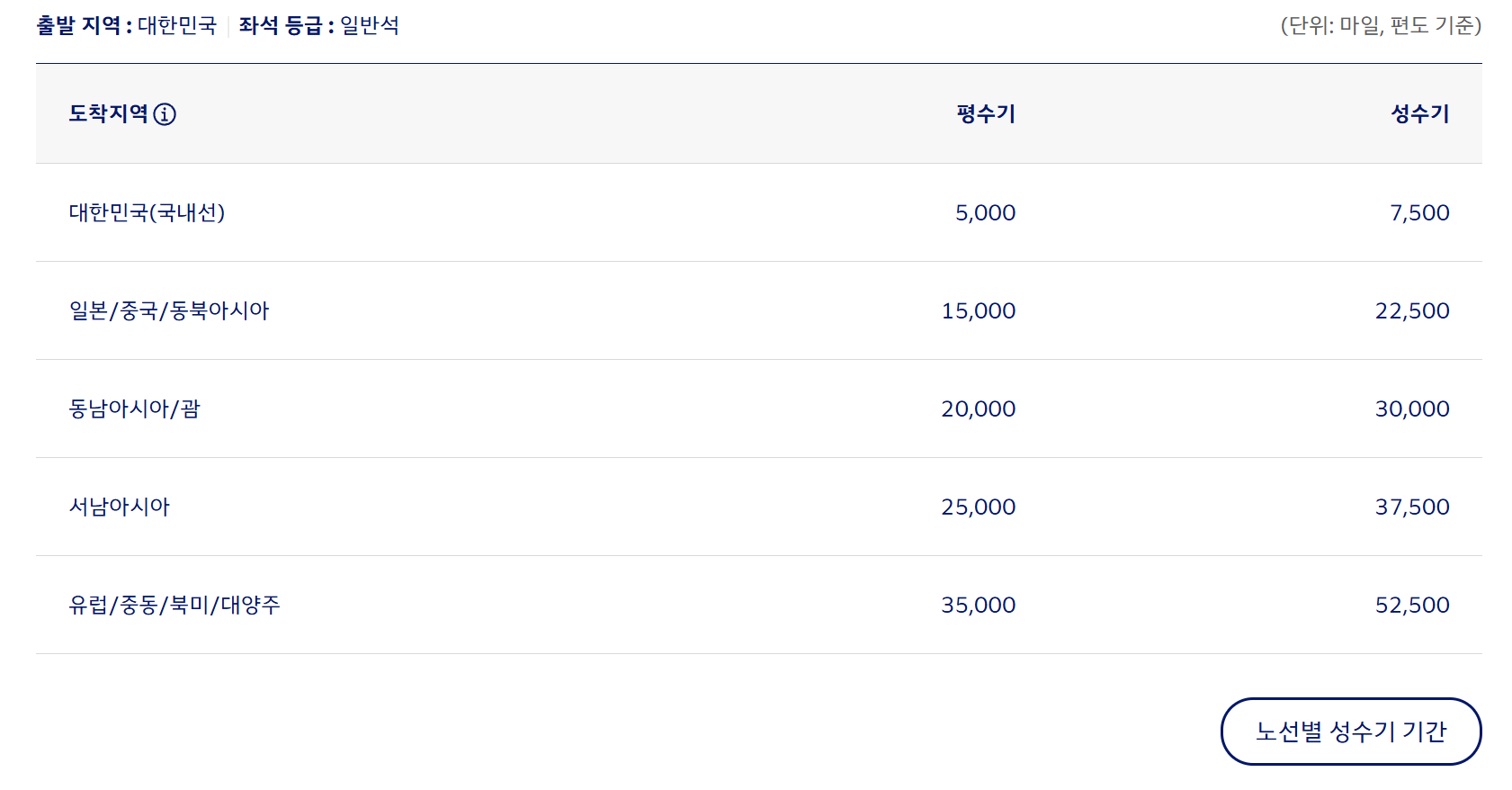Select the 동남아시아/괌 destination row
The image size is (1512, 790).
pos(759,408)
